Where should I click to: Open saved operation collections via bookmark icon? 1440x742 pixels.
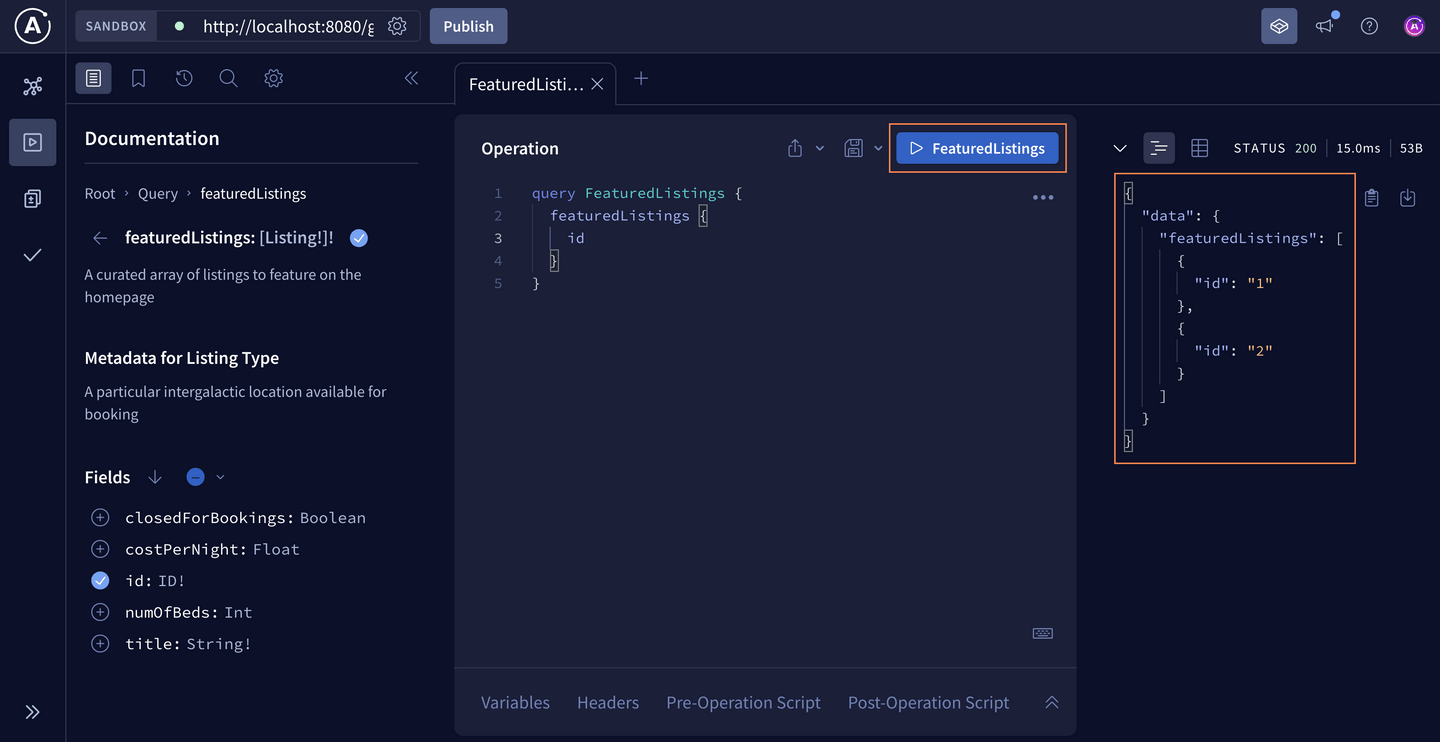click(x=138, y=77)
